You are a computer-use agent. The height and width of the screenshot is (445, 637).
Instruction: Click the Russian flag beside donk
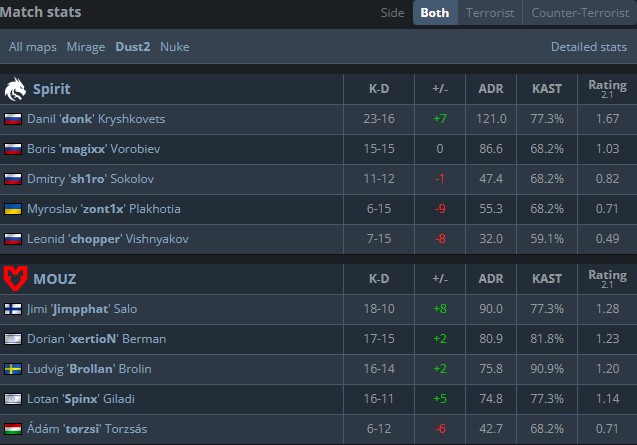14,119
